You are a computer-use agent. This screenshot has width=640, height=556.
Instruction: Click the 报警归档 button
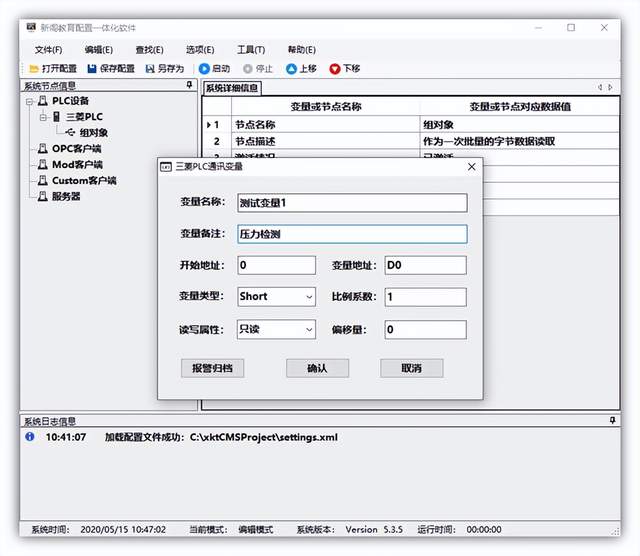pos(212,368)
